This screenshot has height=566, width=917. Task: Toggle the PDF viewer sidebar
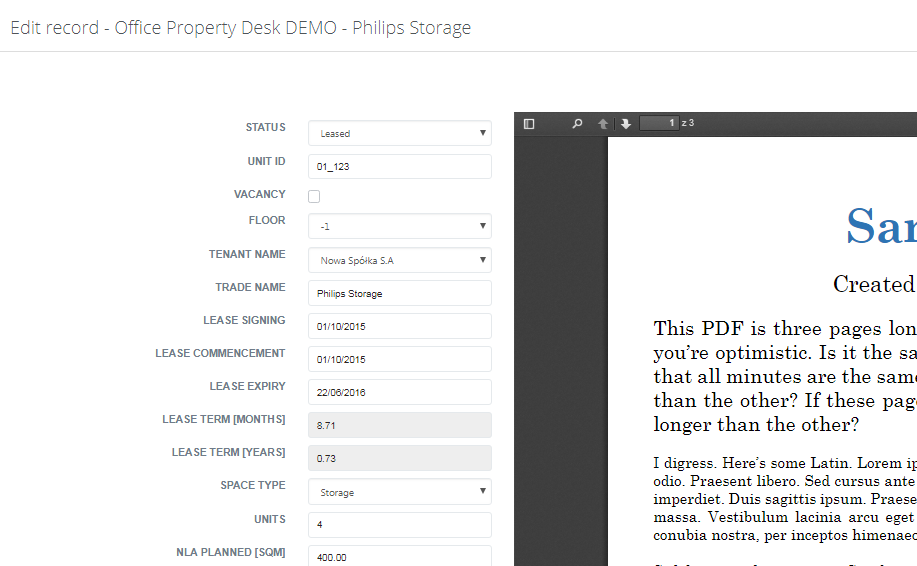click(x=529, y=123)
